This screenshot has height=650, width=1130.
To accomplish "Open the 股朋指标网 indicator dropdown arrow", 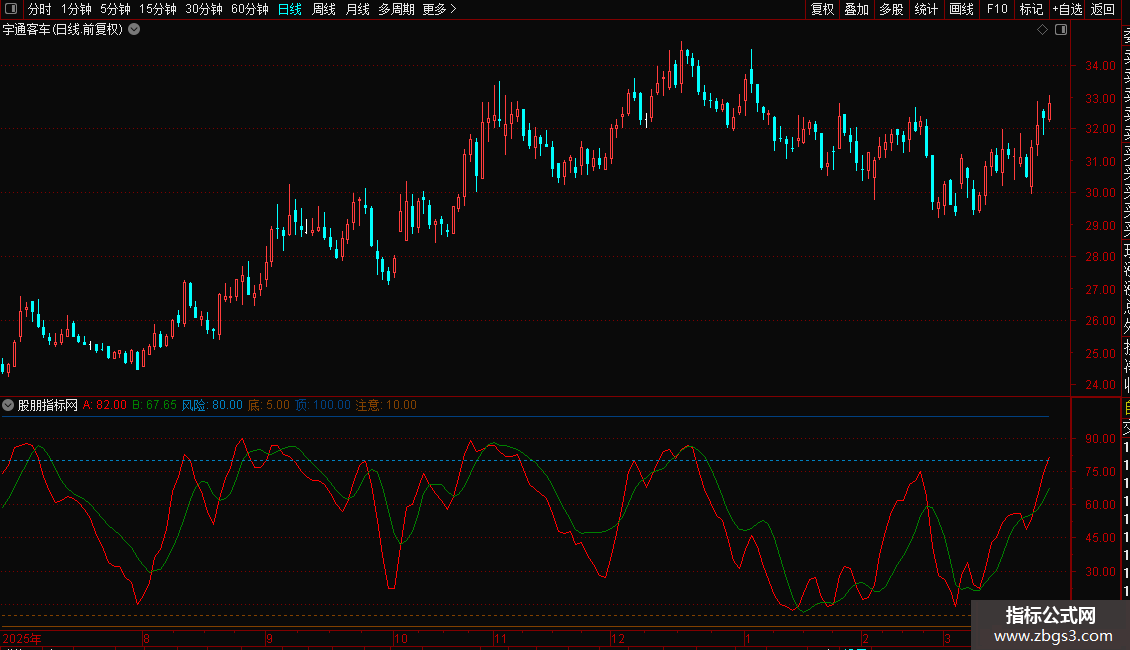I will point(8,405).
